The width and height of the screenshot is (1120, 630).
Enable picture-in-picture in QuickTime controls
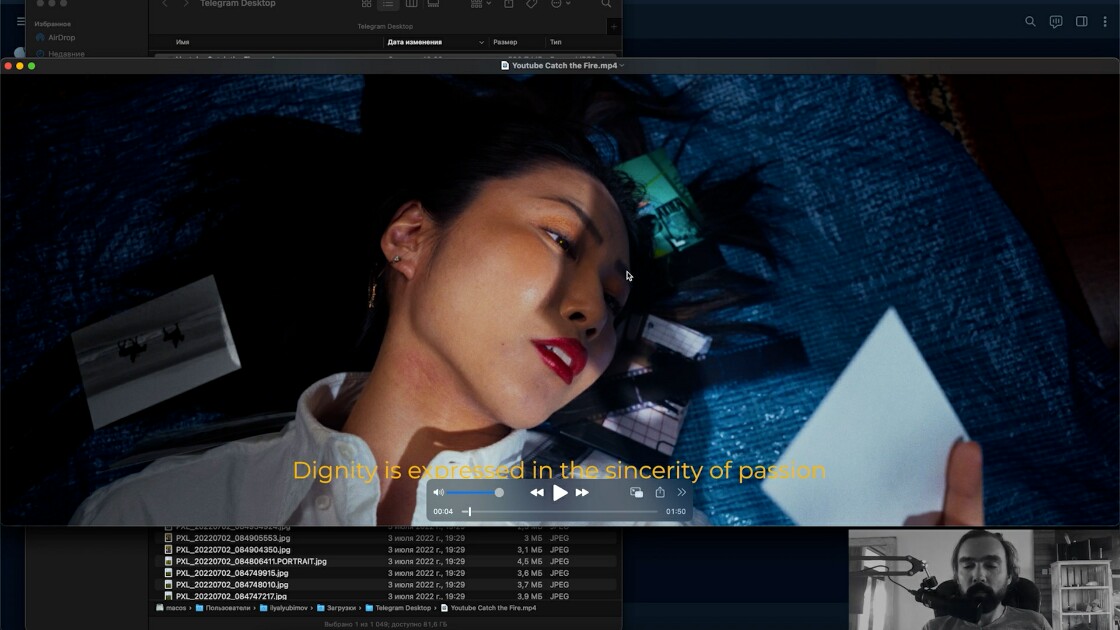(x=636, y=492)
